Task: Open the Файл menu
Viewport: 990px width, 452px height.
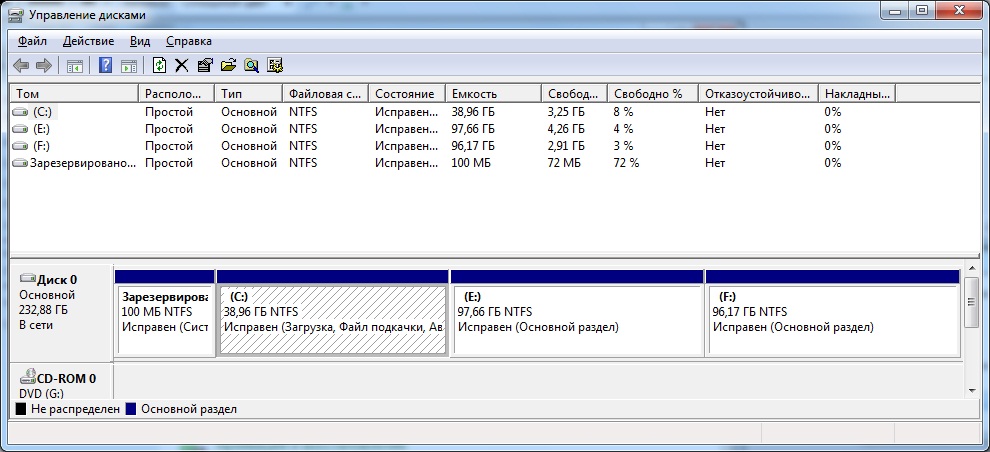Action: (32, 41)
